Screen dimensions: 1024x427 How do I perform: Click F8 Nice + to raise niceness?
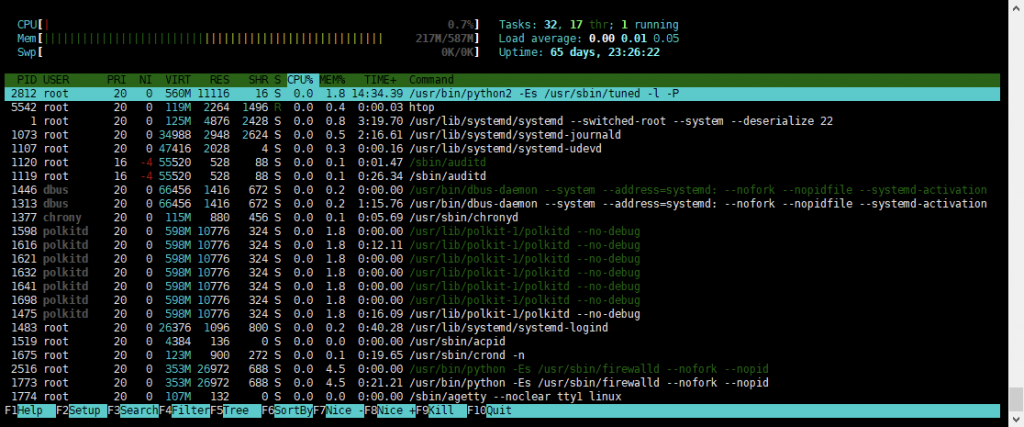pos(389,411)
